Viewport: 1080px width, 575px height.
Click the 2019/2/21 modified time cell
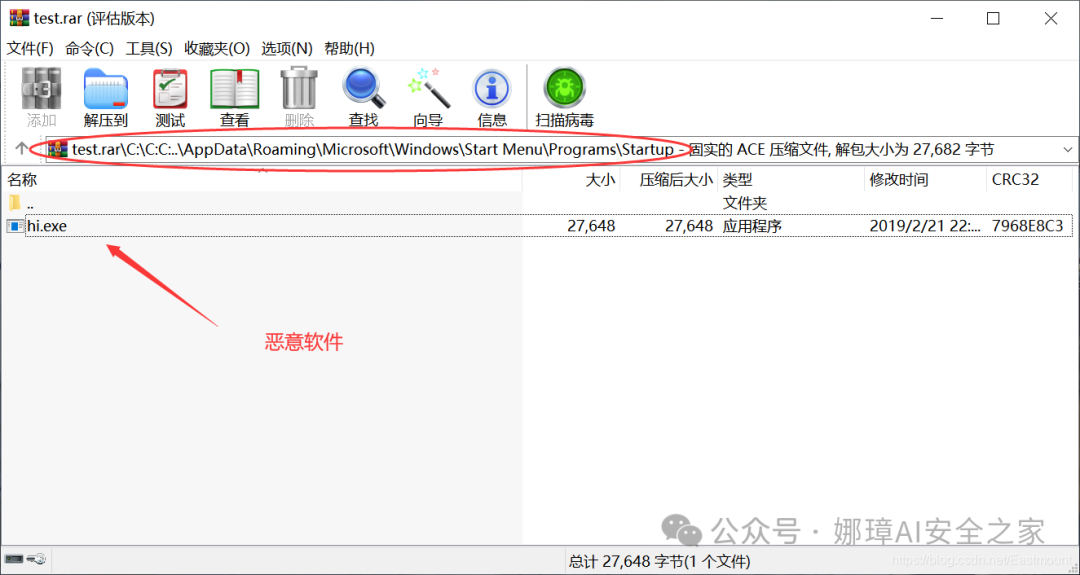tap(925, 226)
